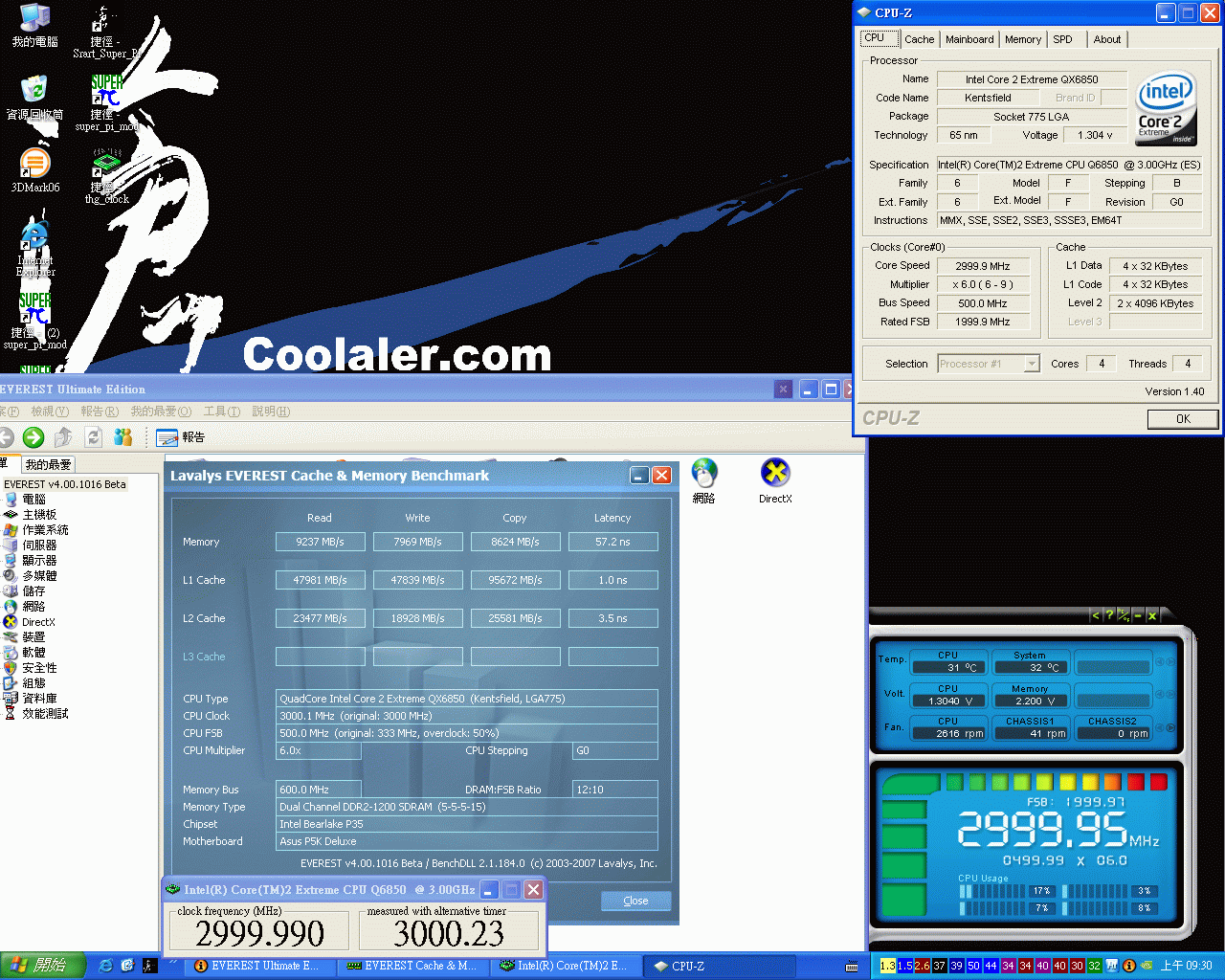Open the 我的電腦 desktop icon
This screenshot has width=1225, height=980.
click(x=34, y=26)
